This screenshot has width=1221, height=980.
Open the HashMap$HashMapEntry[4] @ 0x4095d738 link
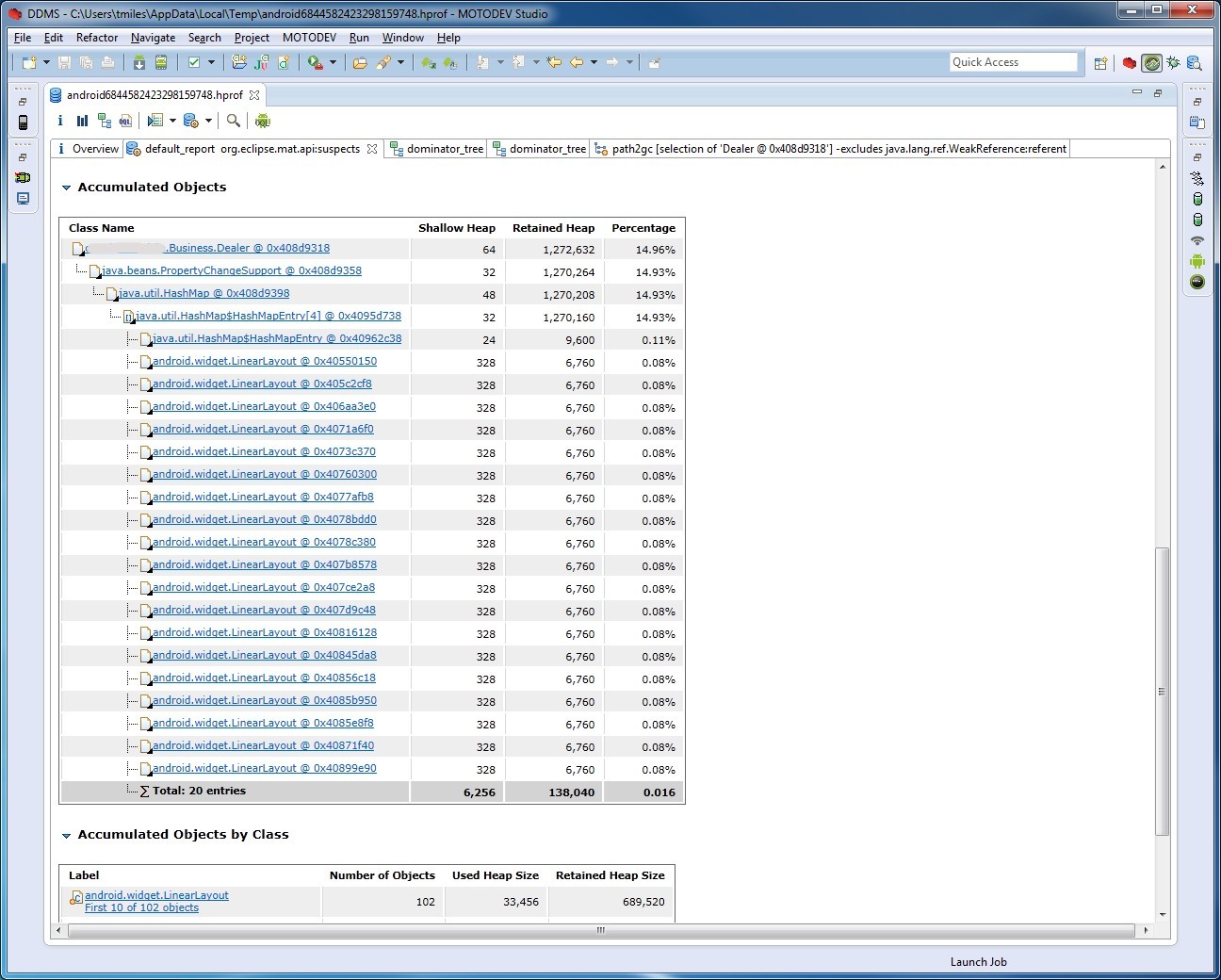[x=269, y=317]
